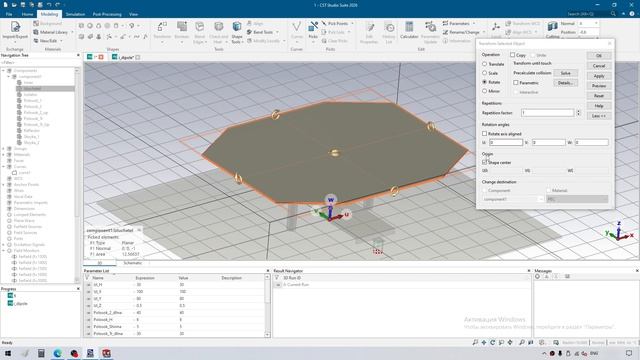The height and width of the screenshot is (360, 640).
Task: Click the U rotation angle field
Action: click(x=506, y=142)
